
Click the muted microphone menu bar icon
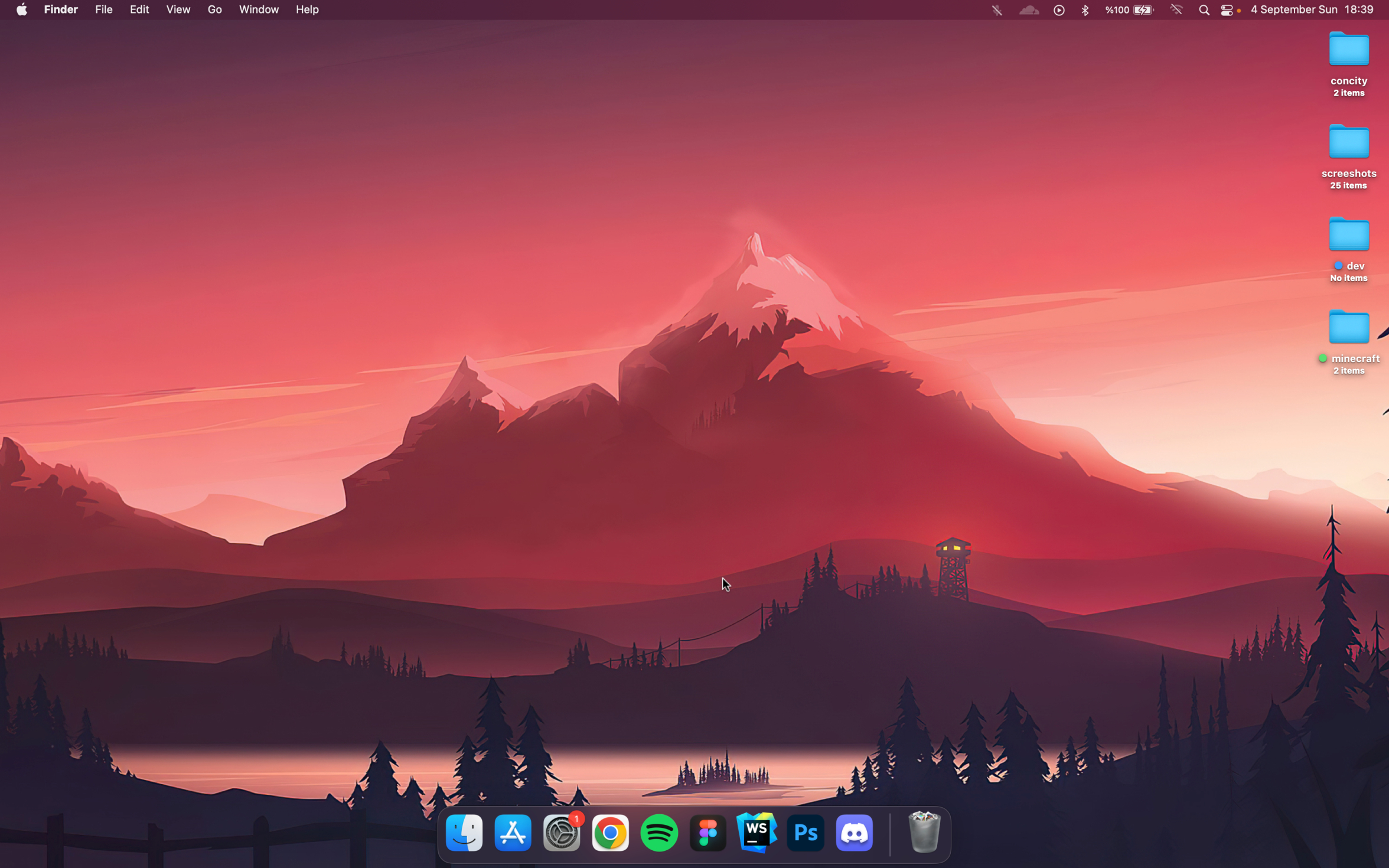(x=997, y=10)
